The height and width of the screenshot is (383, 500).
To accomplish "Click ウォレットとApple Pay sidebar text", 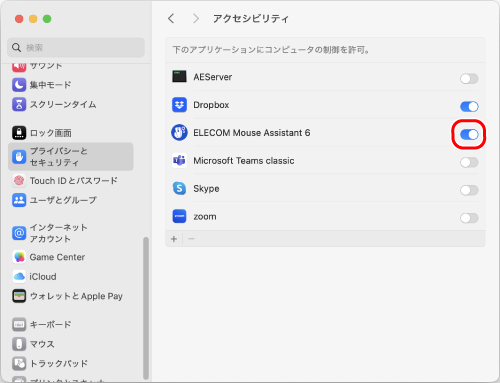I will tap(76, 296).
